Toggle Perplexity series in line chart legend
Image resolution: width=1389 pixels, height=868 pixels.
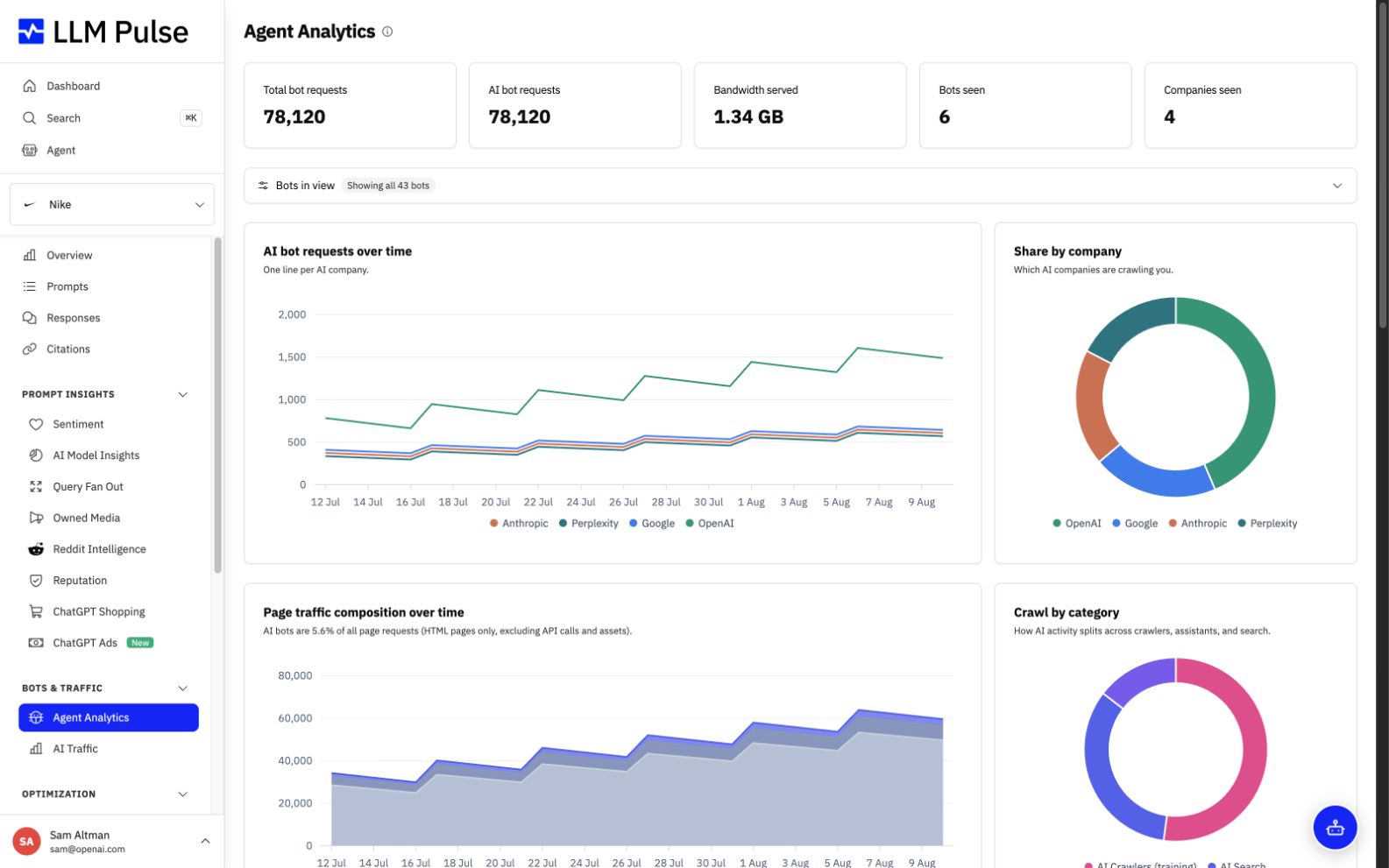coord(588,523)
